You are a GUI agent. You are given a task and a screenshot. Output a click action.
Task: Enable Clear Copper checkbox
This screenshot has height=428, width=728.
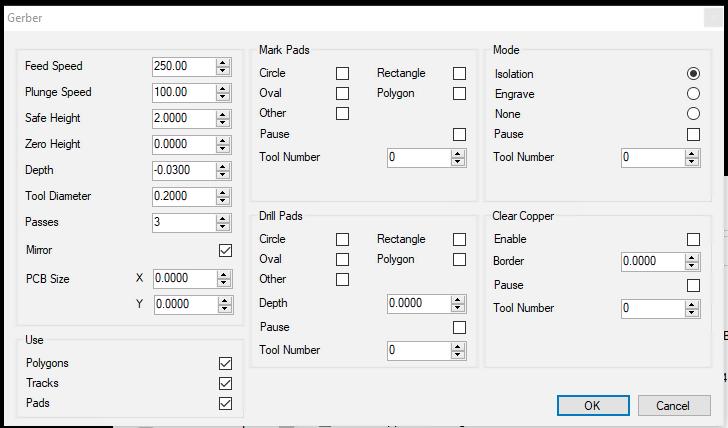(693, 239)
